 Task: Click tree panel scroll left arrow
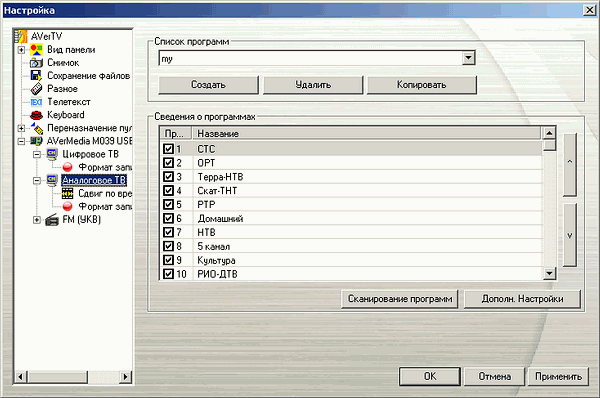20,377
